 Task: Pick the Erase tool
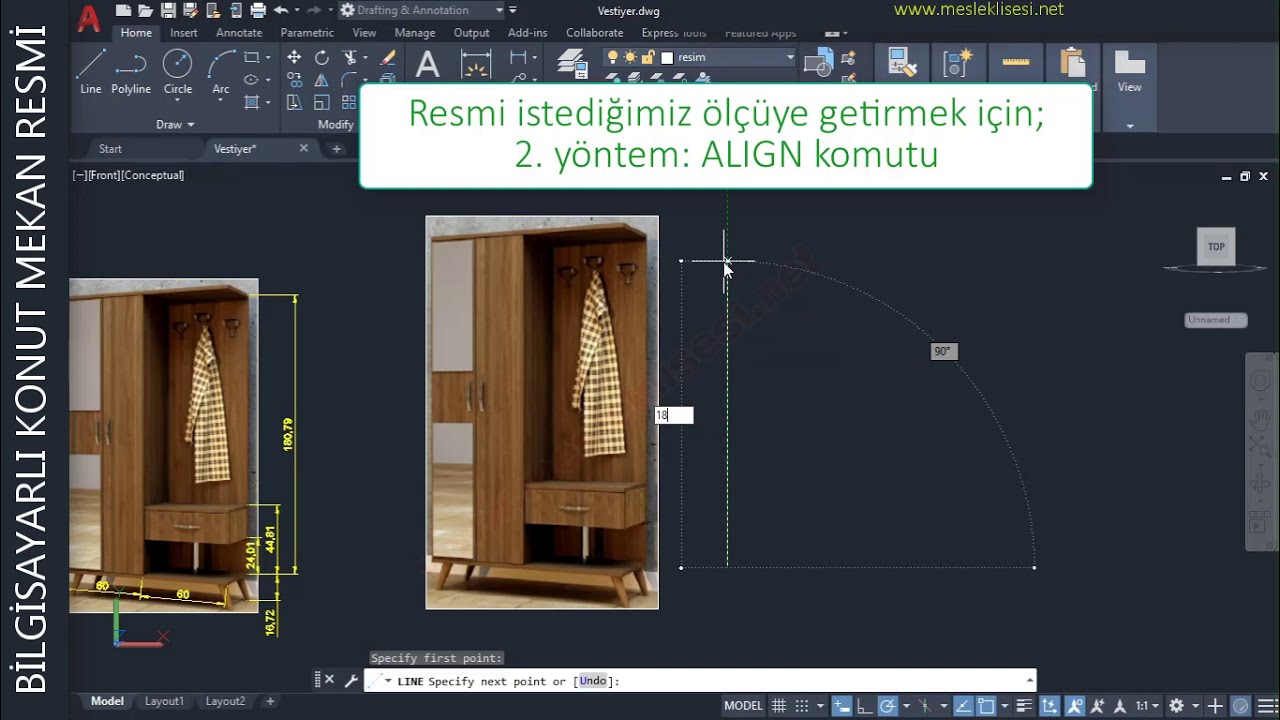[x=388, y=58]
